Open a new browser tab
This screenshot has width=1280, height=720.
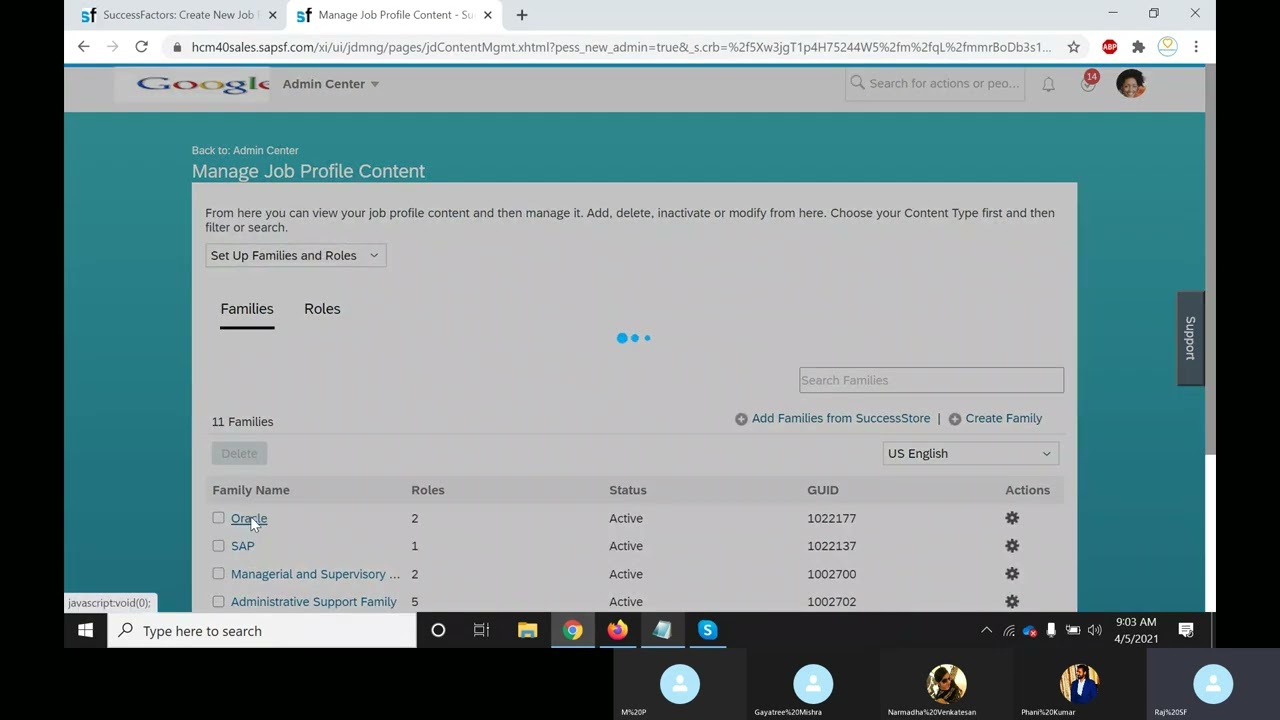[x=521, y=15]
